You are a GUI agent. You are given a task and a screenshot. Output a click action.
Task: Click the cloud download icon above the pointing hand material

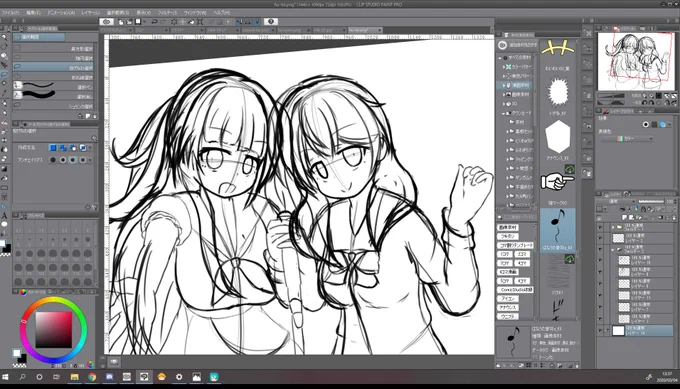[x=569, y=170]
